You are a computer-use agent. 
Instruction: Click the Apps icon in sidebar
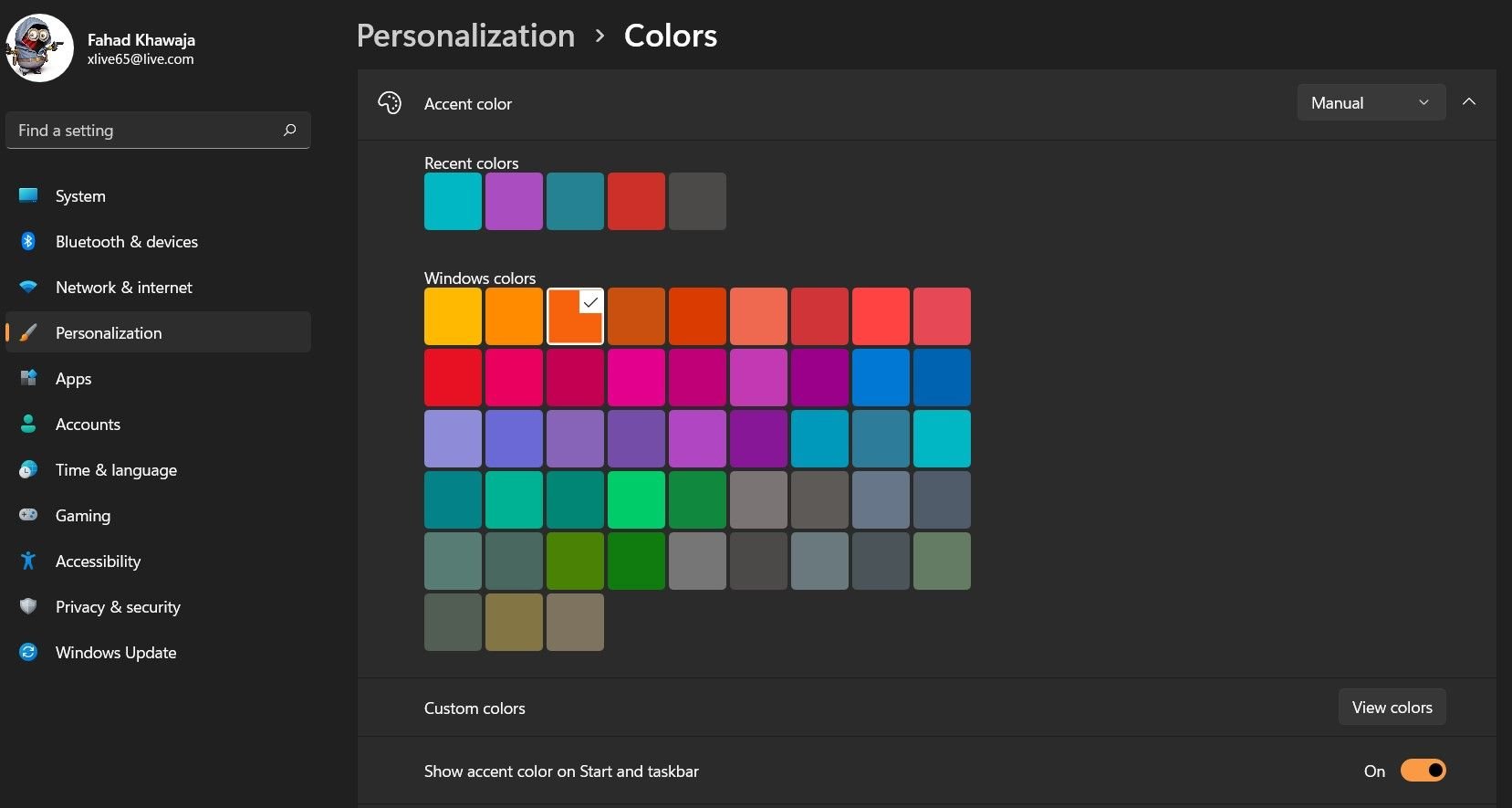point(28,378)
